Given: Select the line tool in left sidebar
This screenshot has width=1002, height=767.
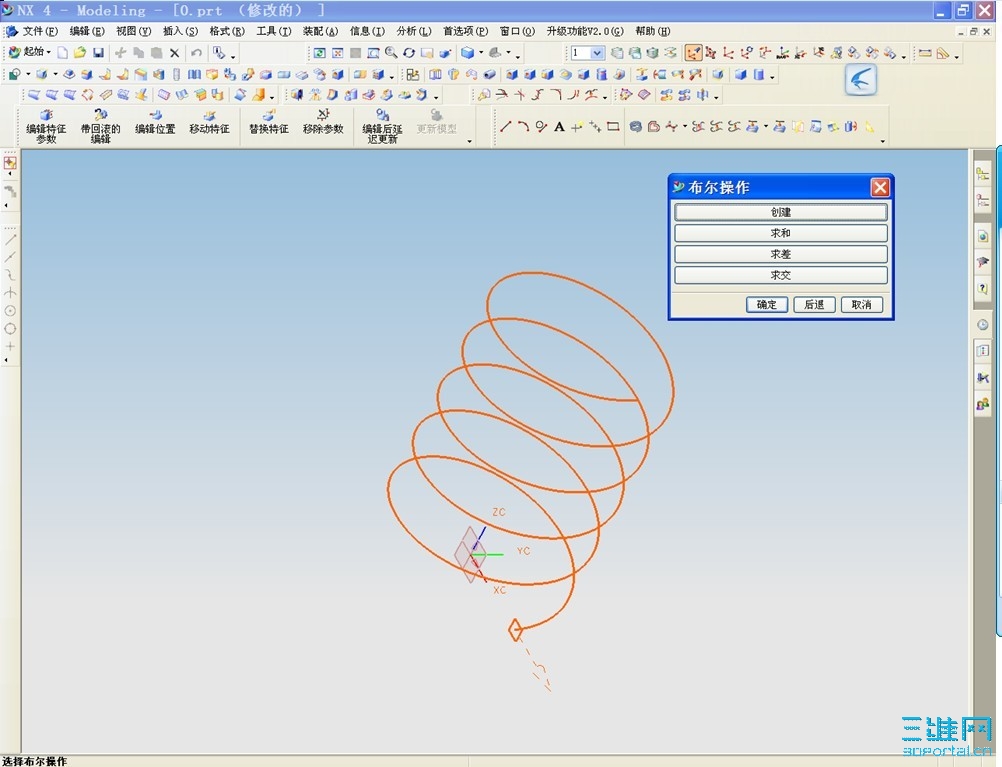Looking at the screenshot, I should 10,240.
